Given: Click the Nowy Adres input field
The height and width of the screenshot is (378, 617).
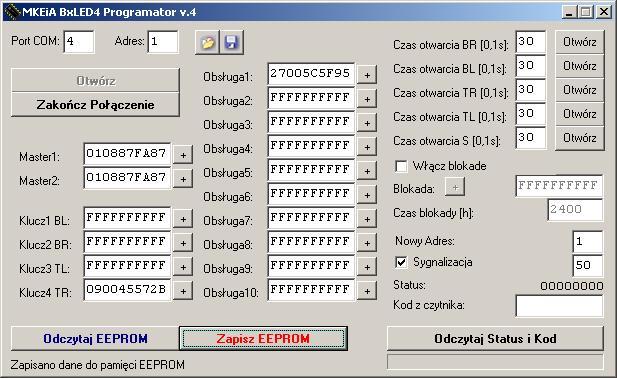Looking at the screenshot, I should click(588, 242).
